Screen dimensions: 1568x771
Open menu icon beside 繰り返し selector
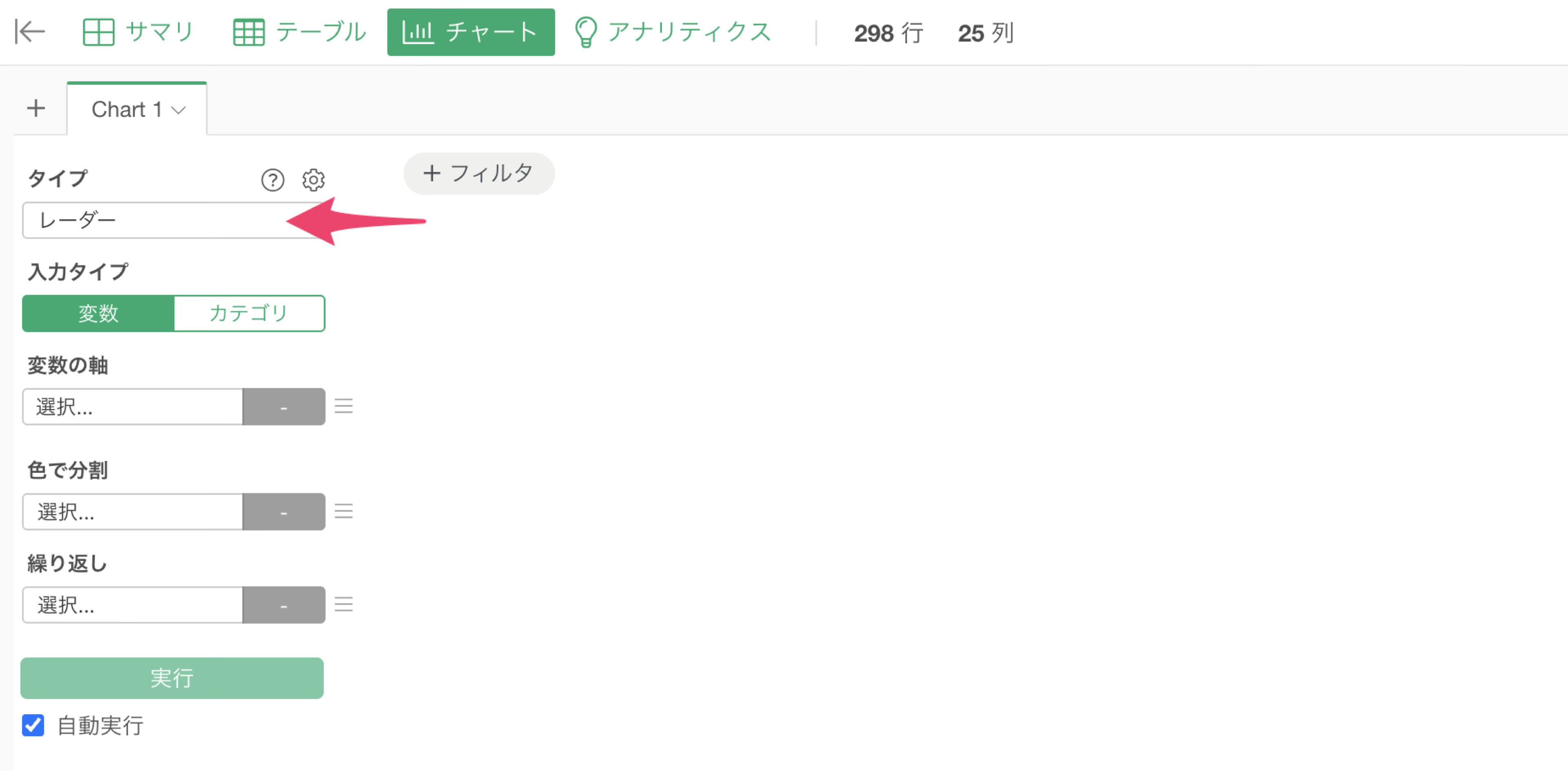pyautogui.click(x=344, y=604)
